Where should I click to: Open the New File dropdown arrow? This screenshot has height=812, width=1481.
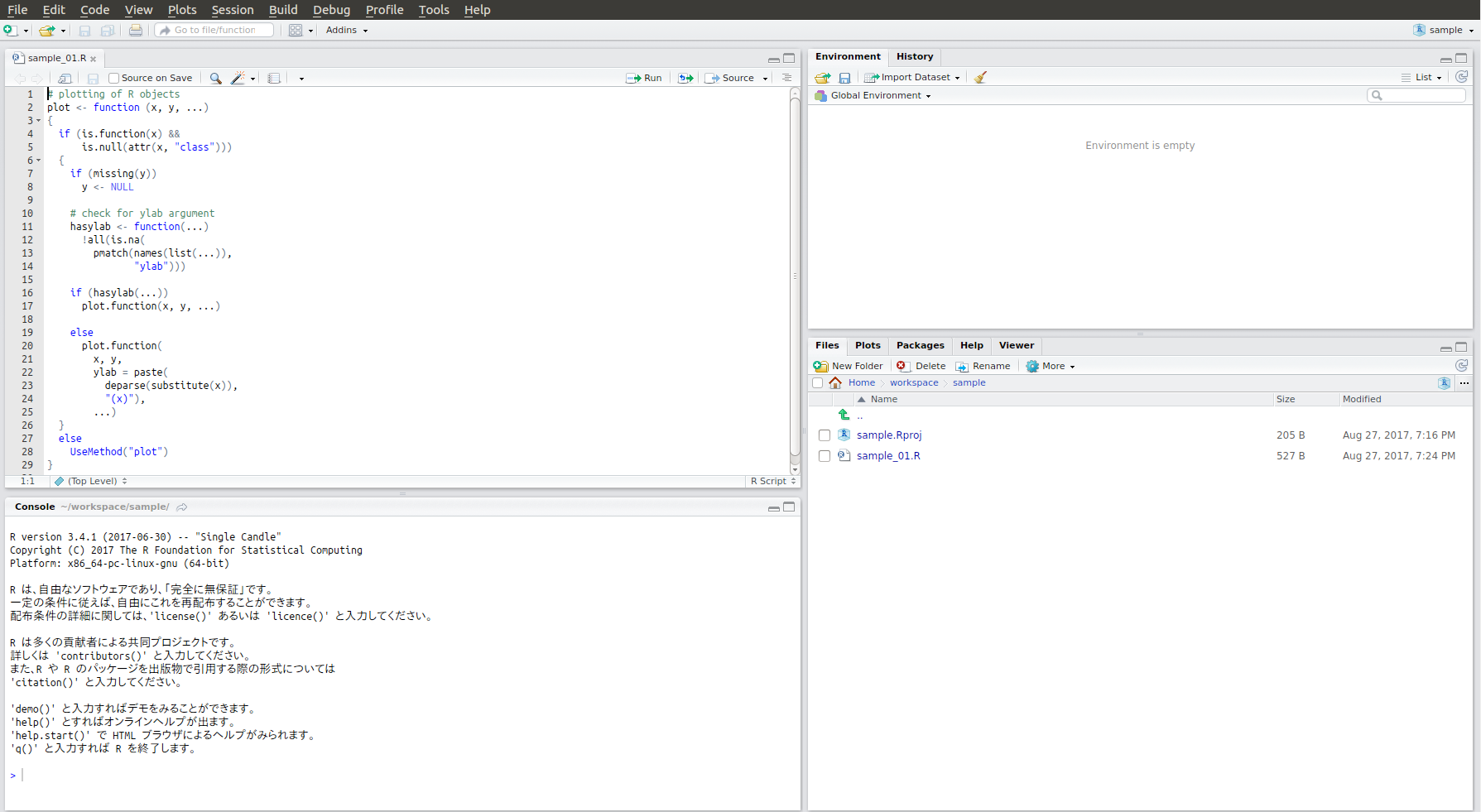pyautogui.click(x=26, y=31)
